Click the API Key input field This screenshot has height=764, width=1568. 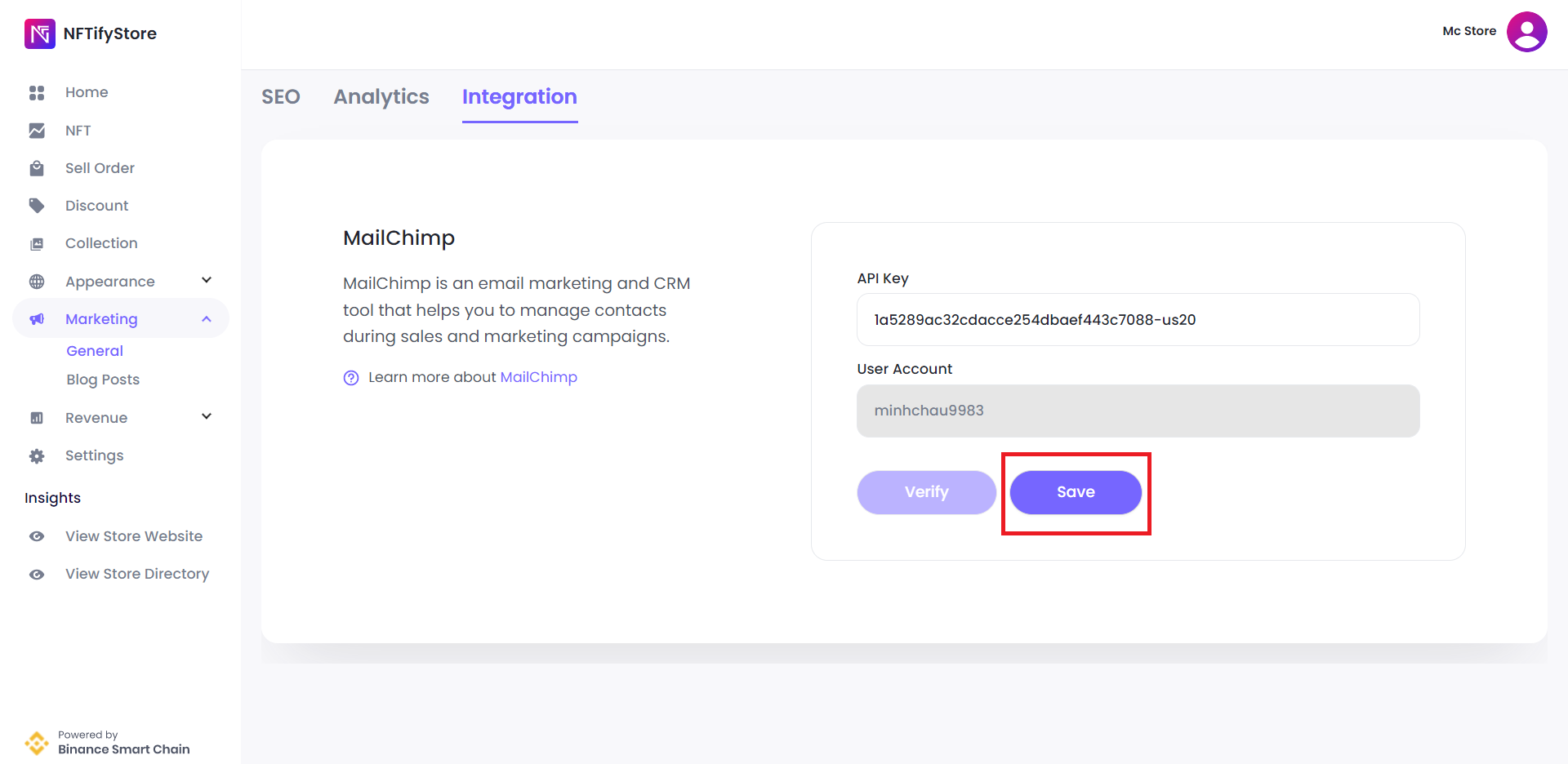coord(1138,320)
